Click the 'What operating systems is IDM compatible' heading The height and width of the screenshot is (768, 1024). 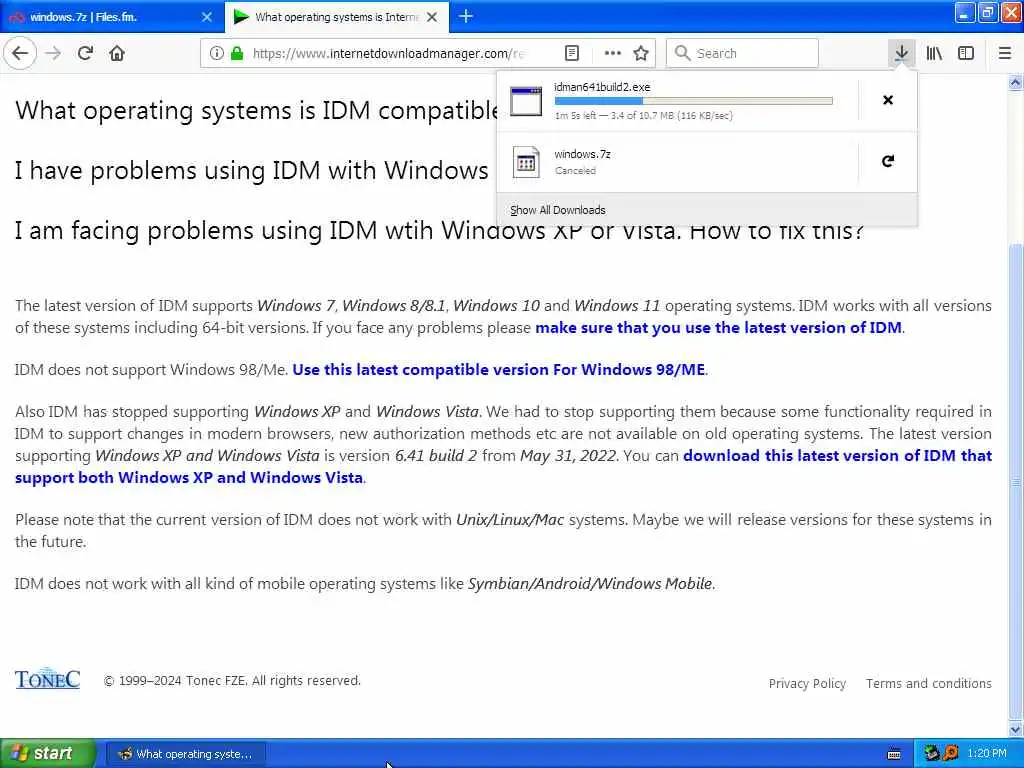click(256, 111)
